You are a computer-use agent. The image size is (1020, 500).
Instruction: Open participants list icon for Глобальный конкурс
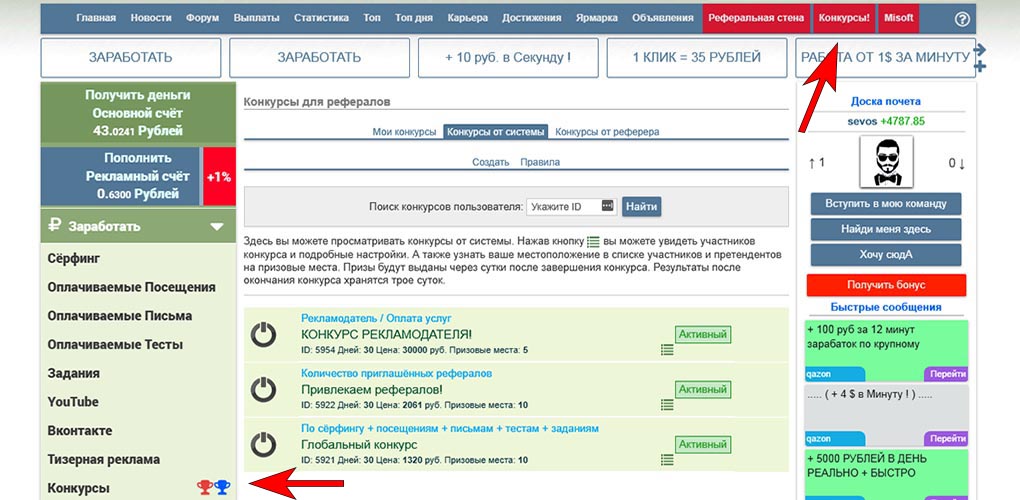[x=667, y=460]
